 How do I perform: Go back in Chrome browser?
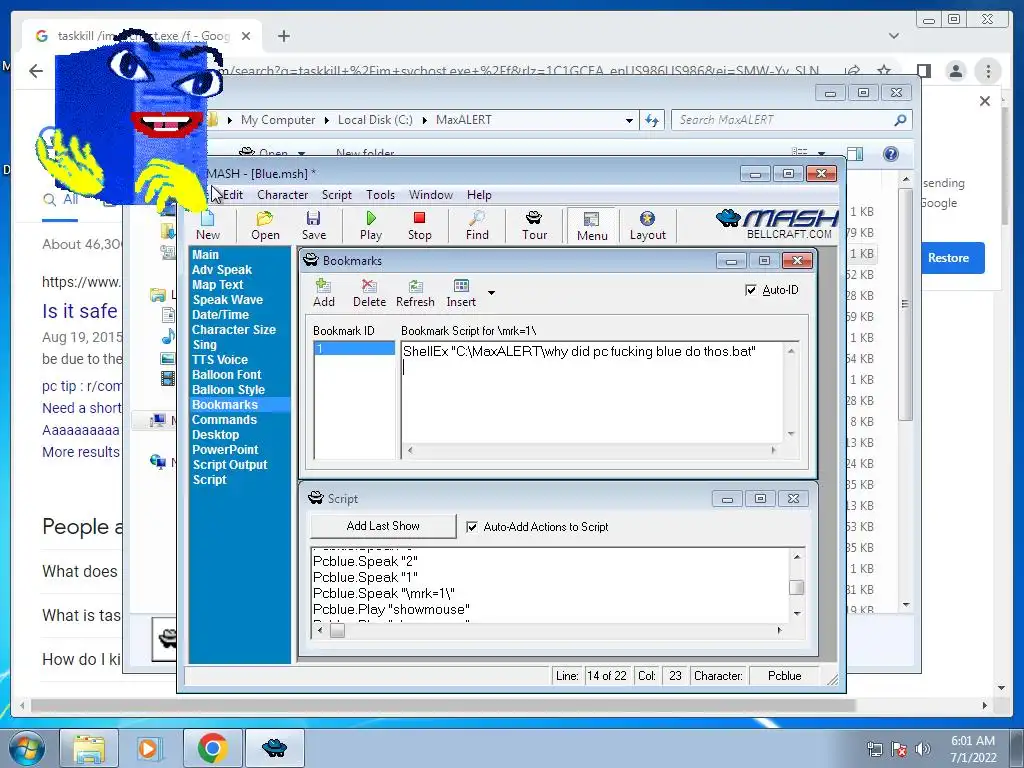tap(36, 71)
